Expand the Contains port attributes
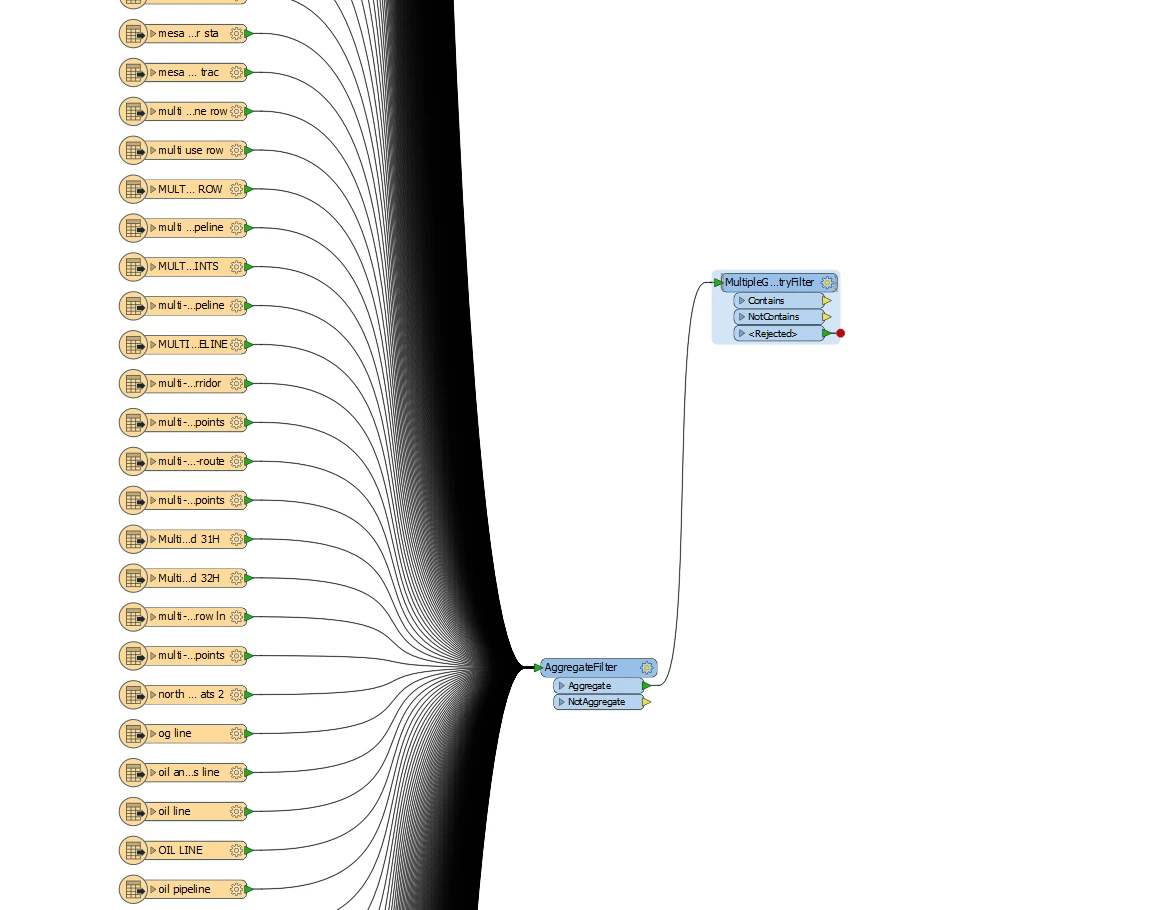Viewport: 1155px width, 910px height. 742,301
